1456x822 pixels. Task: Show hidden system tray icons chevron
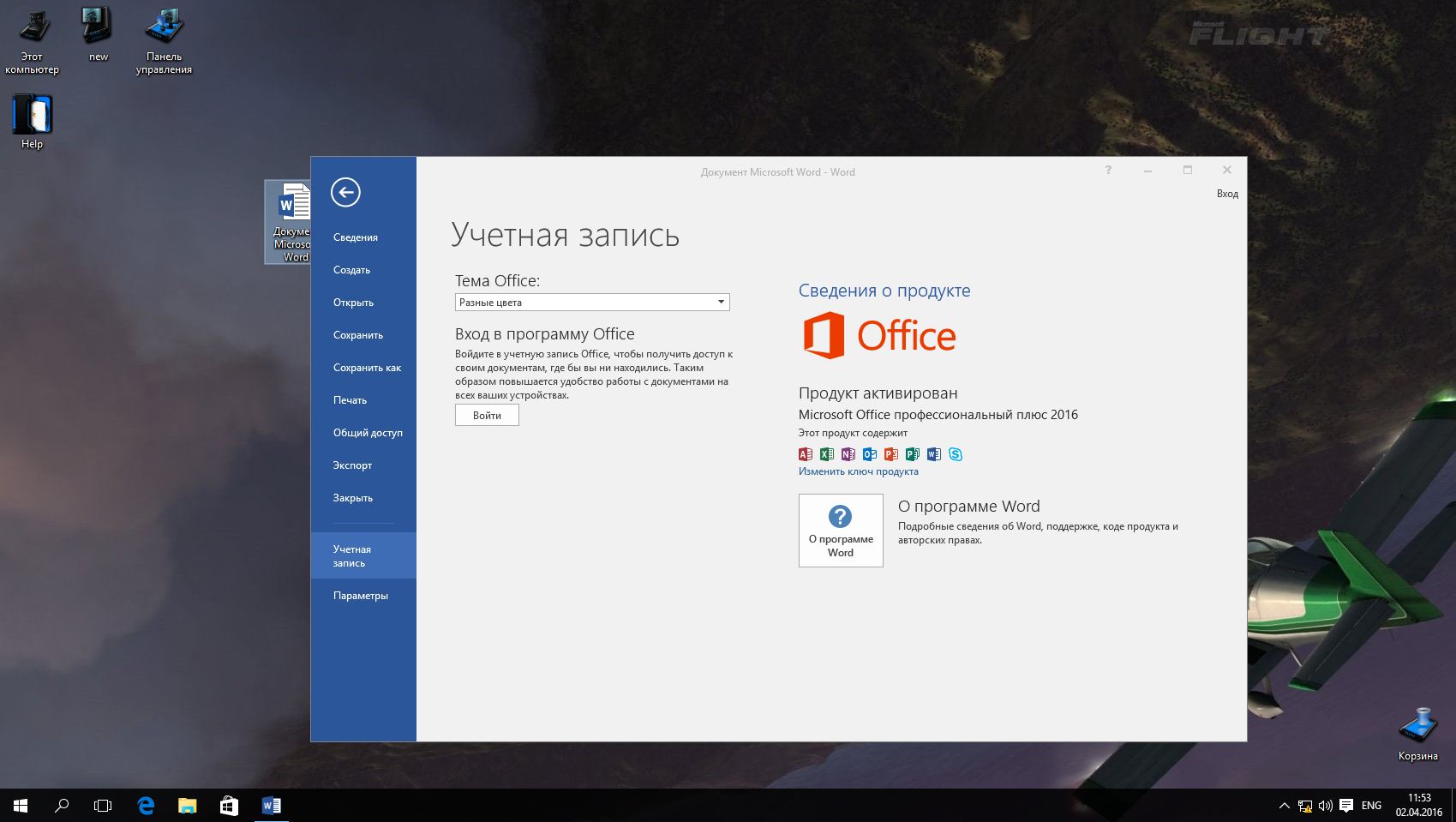(1284, 806)
